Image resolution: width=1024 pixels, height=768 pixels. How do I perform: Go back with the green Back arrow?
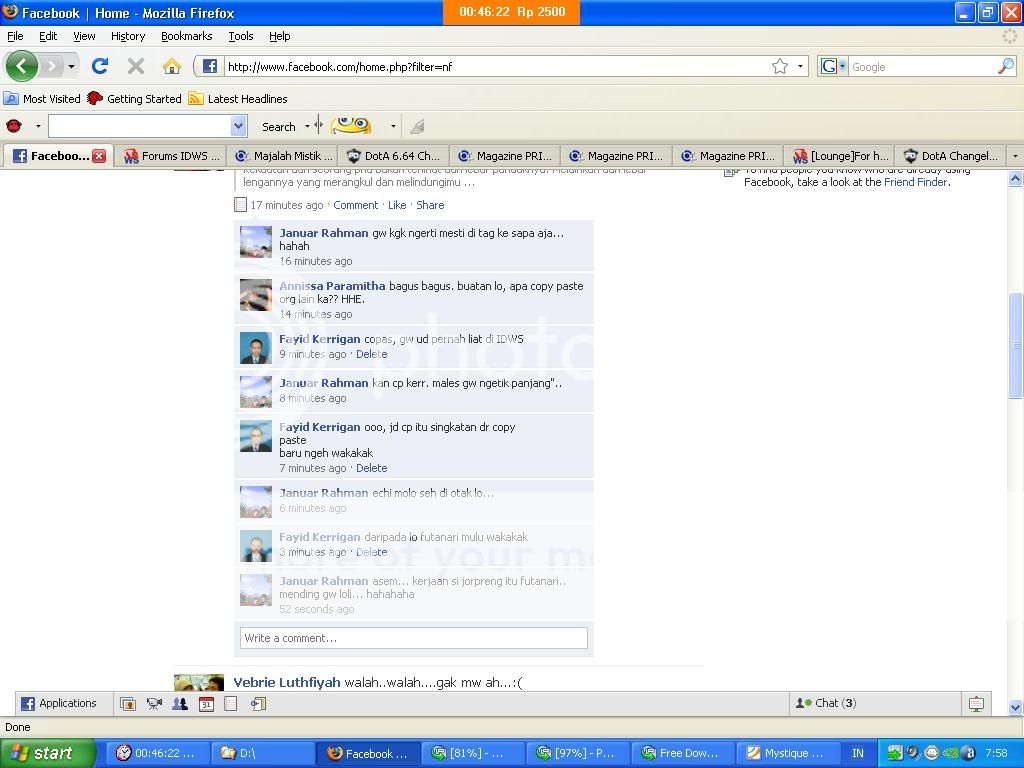point(22,66)
